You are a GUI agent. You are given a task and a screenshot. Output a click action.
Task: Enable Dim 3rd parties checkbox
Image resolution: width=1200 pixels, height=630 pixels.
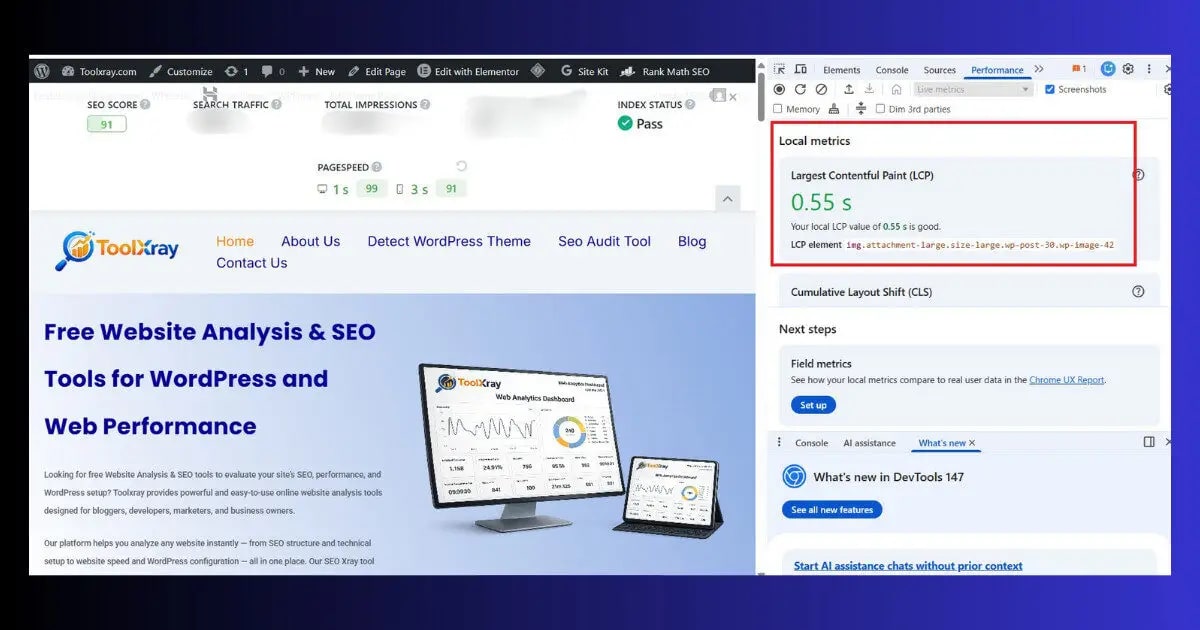pos(880,109)
